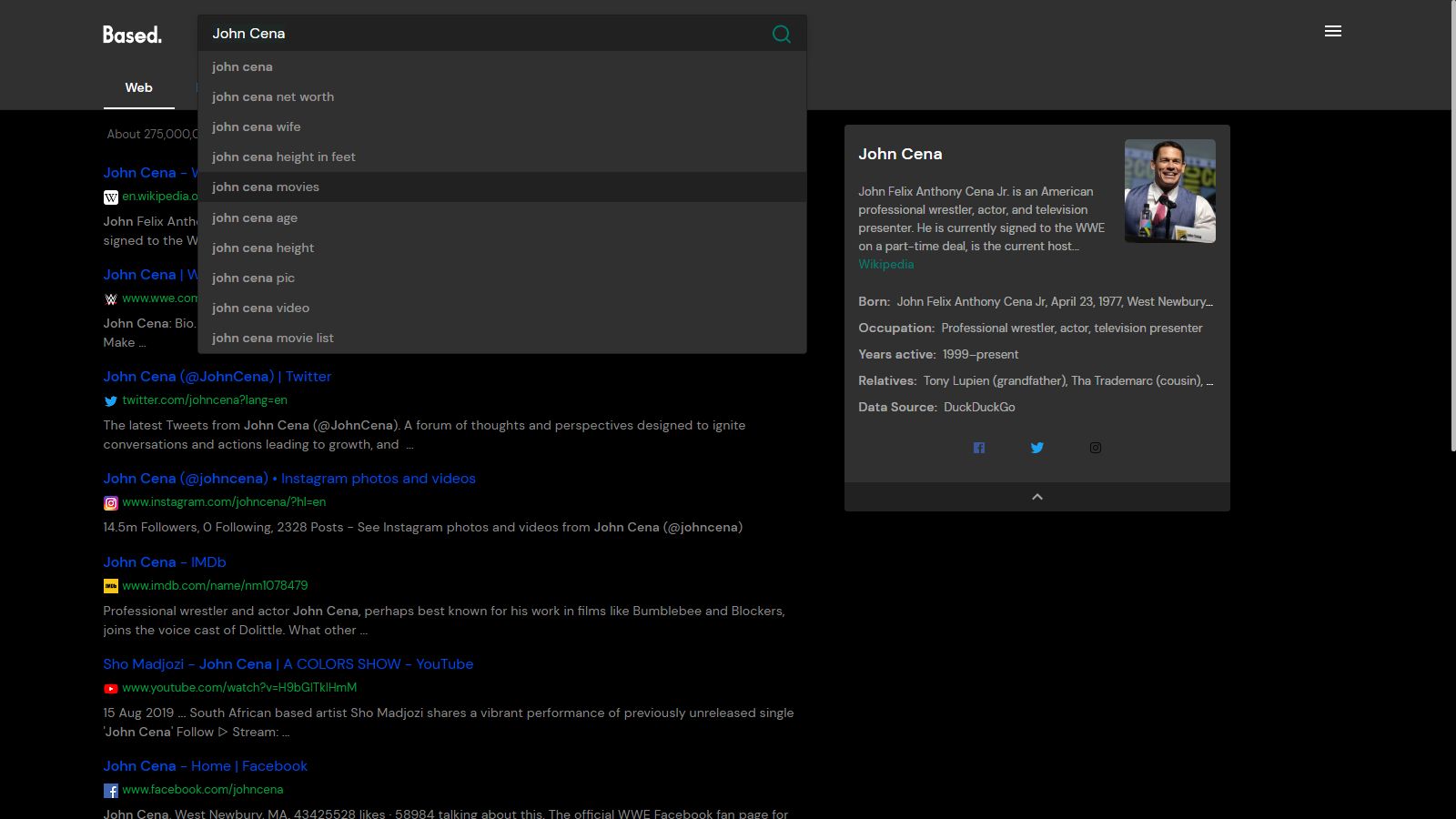This screenshot has height=819, width=1456.
Task: Choose suggestion "john cena net worth"
Action: pyautogui.click(x=273, y=96)
